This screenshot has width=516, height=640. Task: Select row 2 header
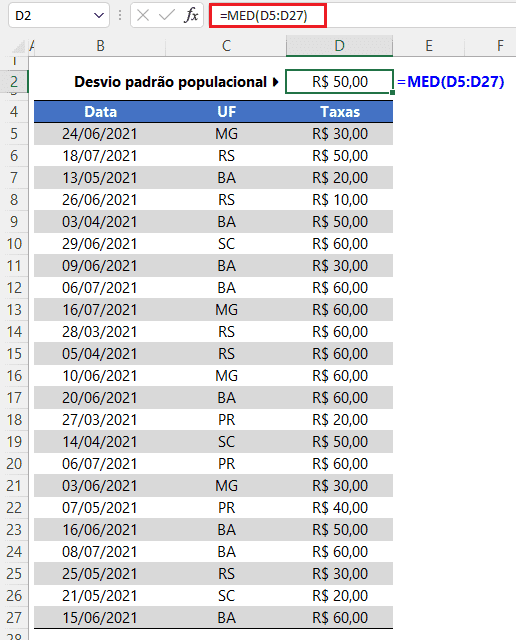pyautogui.click(x=14, y=82)
